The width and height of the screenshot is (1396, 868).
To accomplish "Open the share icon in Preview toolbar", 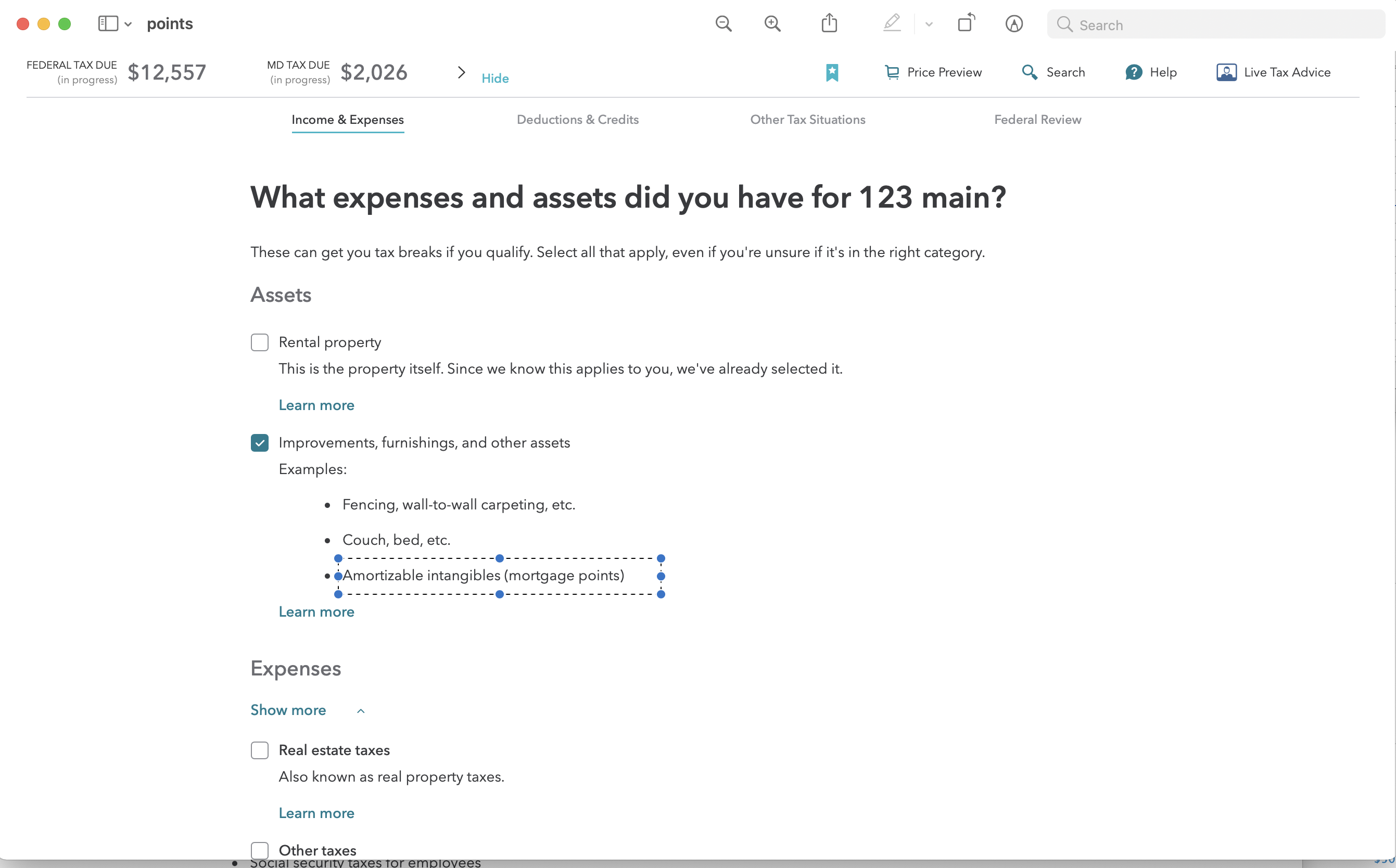I will click(x=829, y=23).
